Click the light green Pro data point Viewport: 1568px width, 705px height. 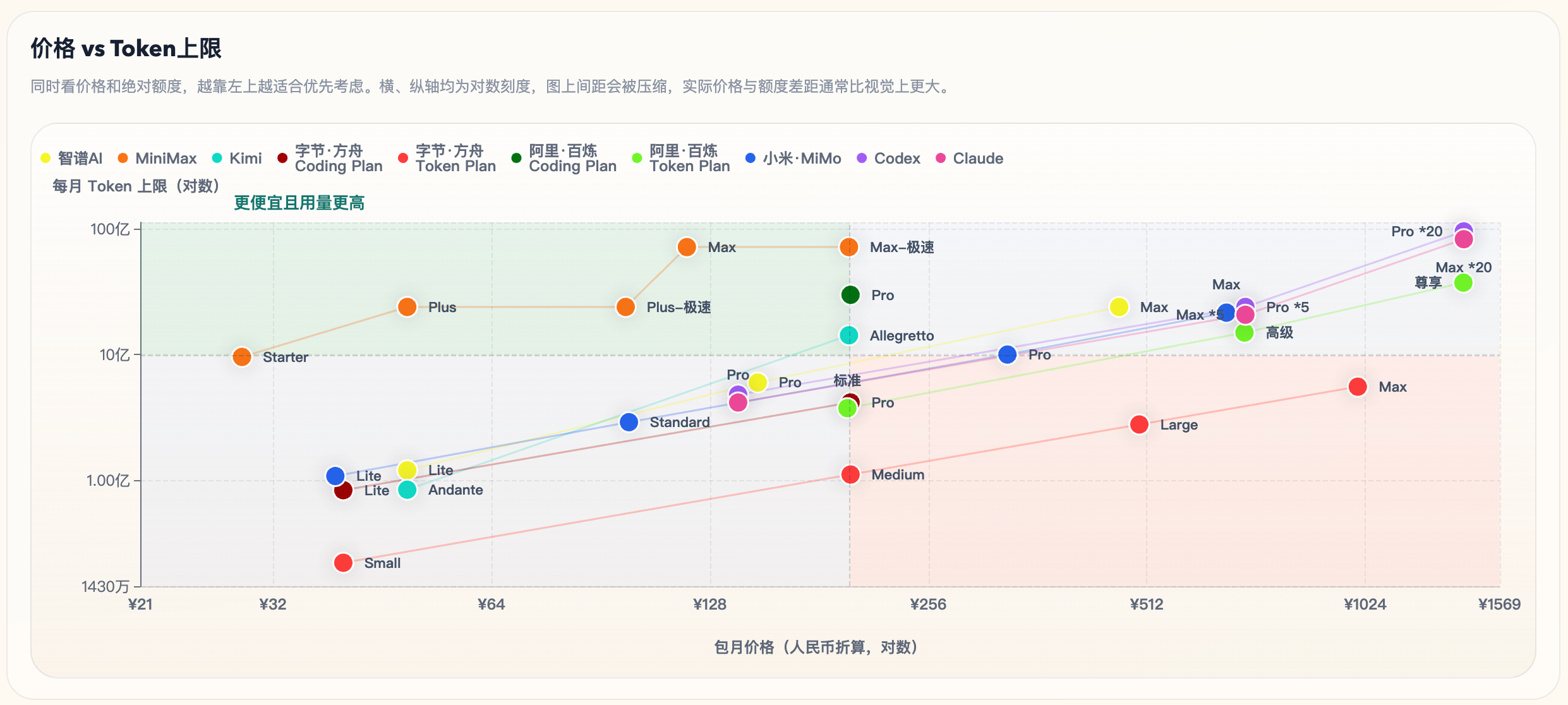pyautogui.click(x=847, y=408)
